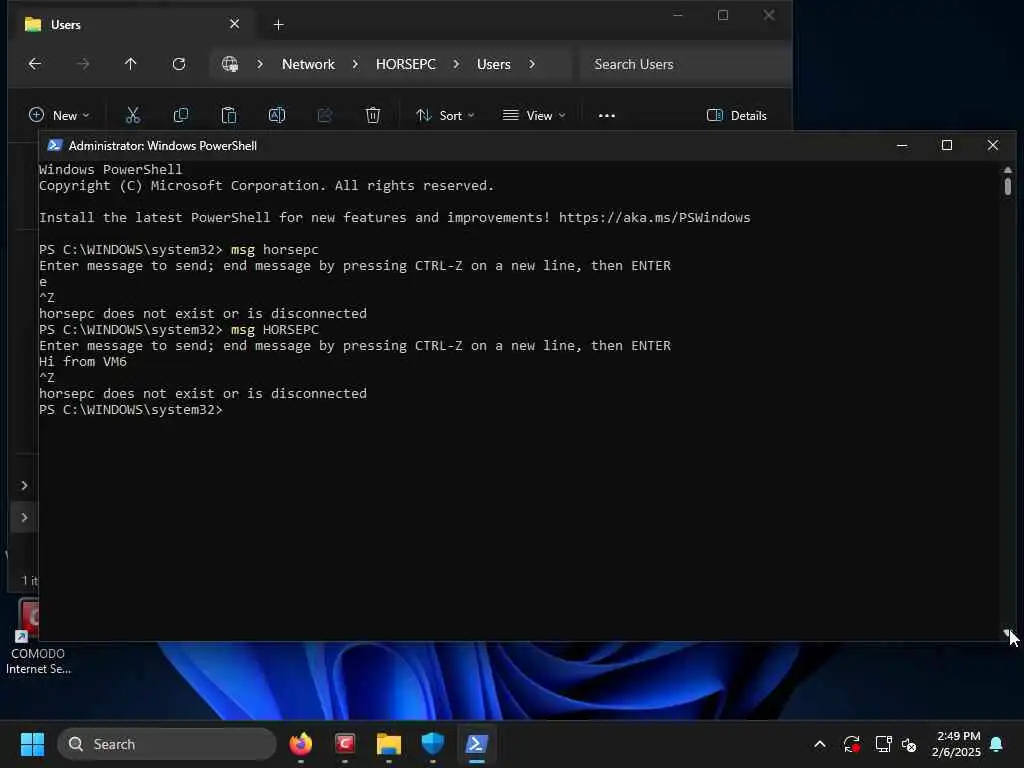Click the sync status tray icon
The width and height of the screenshot is (1024, 768).
click(852, 744)
